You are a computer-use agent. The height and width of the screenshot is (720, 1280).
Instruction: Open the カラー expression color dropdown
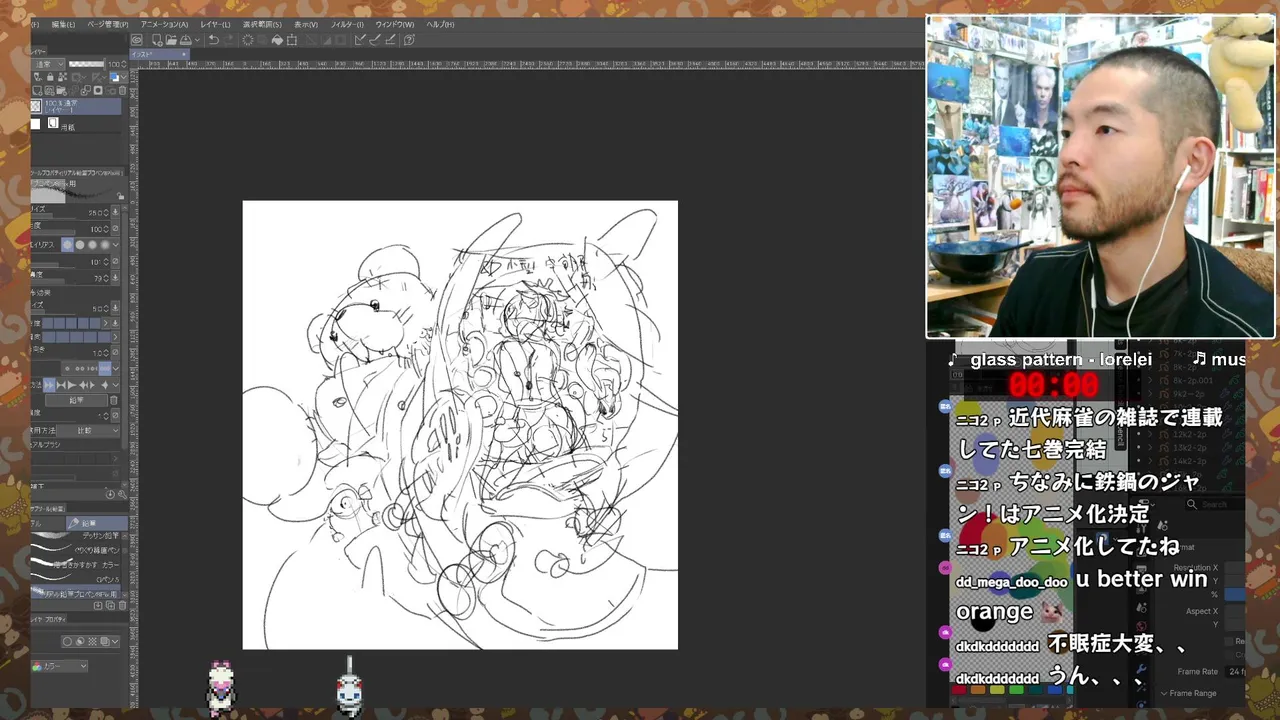point(60,666)
